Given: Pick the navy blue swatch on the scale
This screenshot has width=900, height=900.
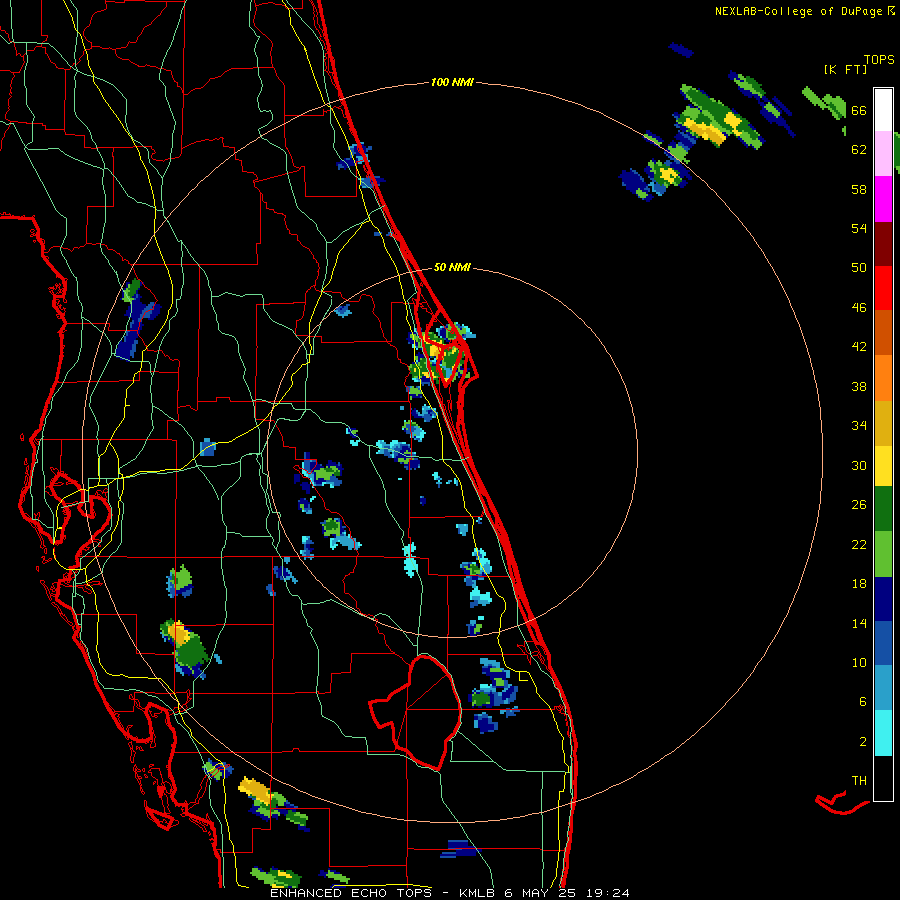Looking at the screenshot, I should pyautogui.click(x=883, y=599).
